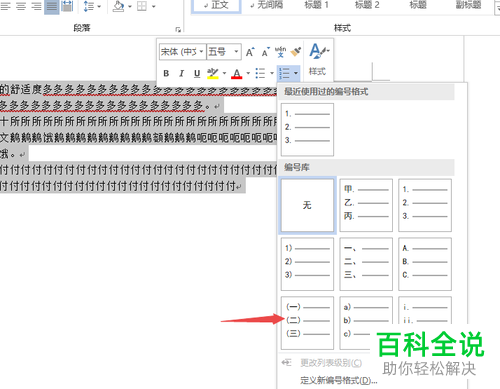Viewport: 500px width, 389px height.
Task: Open highlight color dropdown arrow
Action: click(224, 73)
